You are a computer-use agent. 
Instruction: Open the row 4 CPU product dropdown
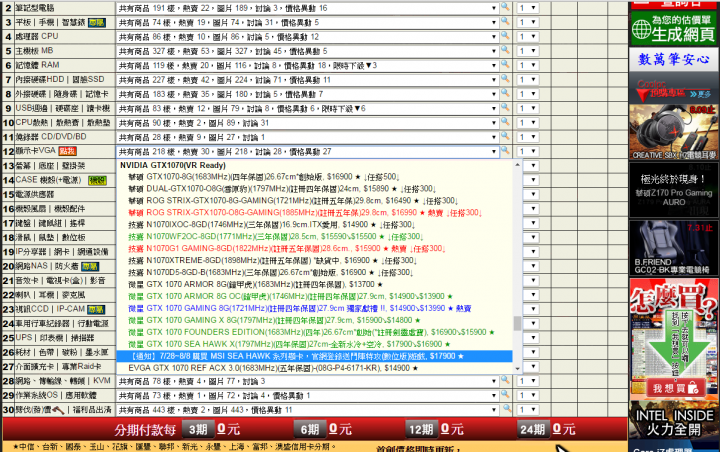pyautogui.click(x=307, y=37)
